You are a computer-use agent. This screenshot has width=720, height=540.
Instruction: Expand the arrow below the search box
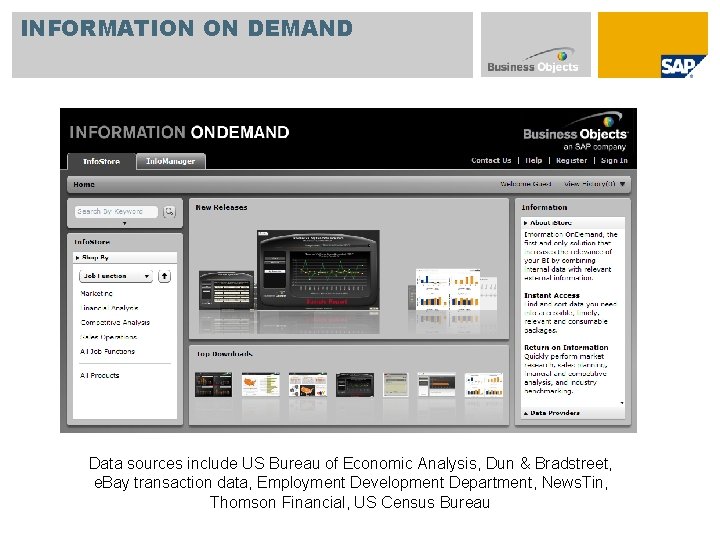pyautogui.click(x=124, y=223)
